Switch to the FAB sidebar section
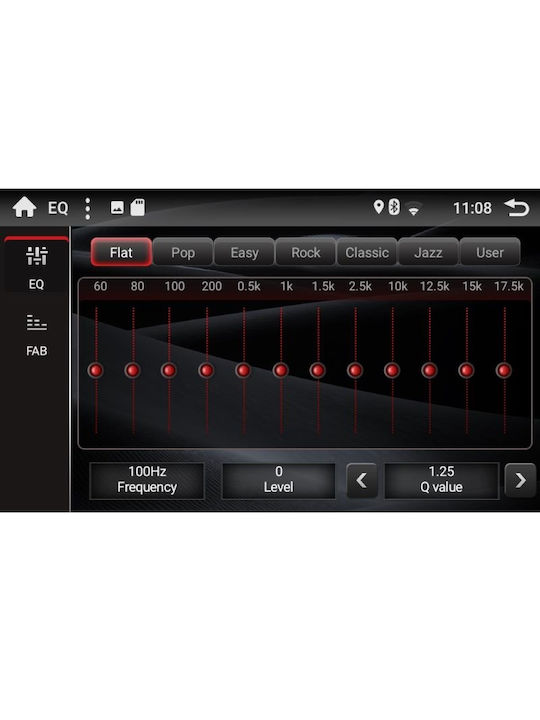 point(36,335)
